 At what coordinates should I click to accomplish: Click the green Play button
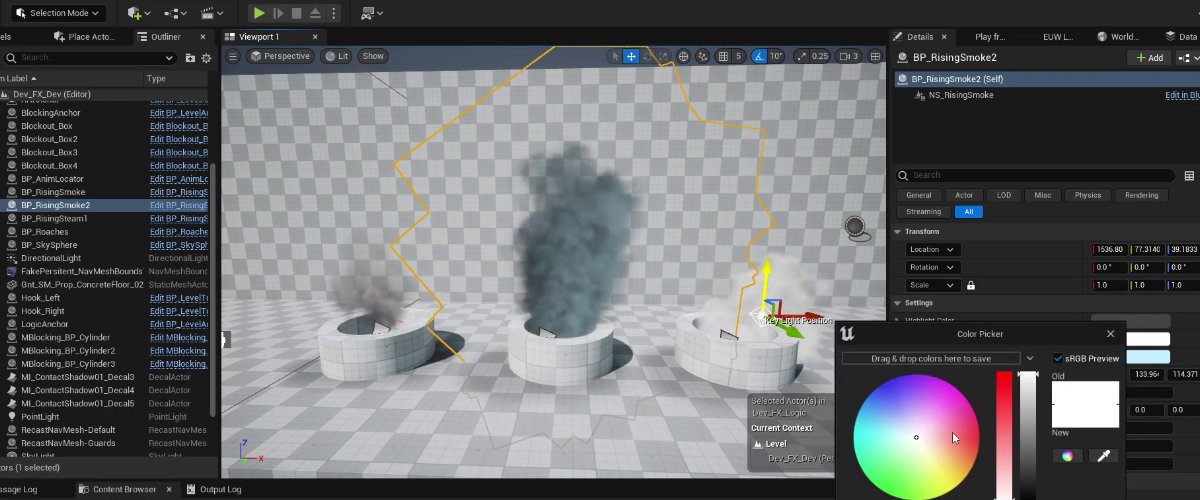coord(259,13)
